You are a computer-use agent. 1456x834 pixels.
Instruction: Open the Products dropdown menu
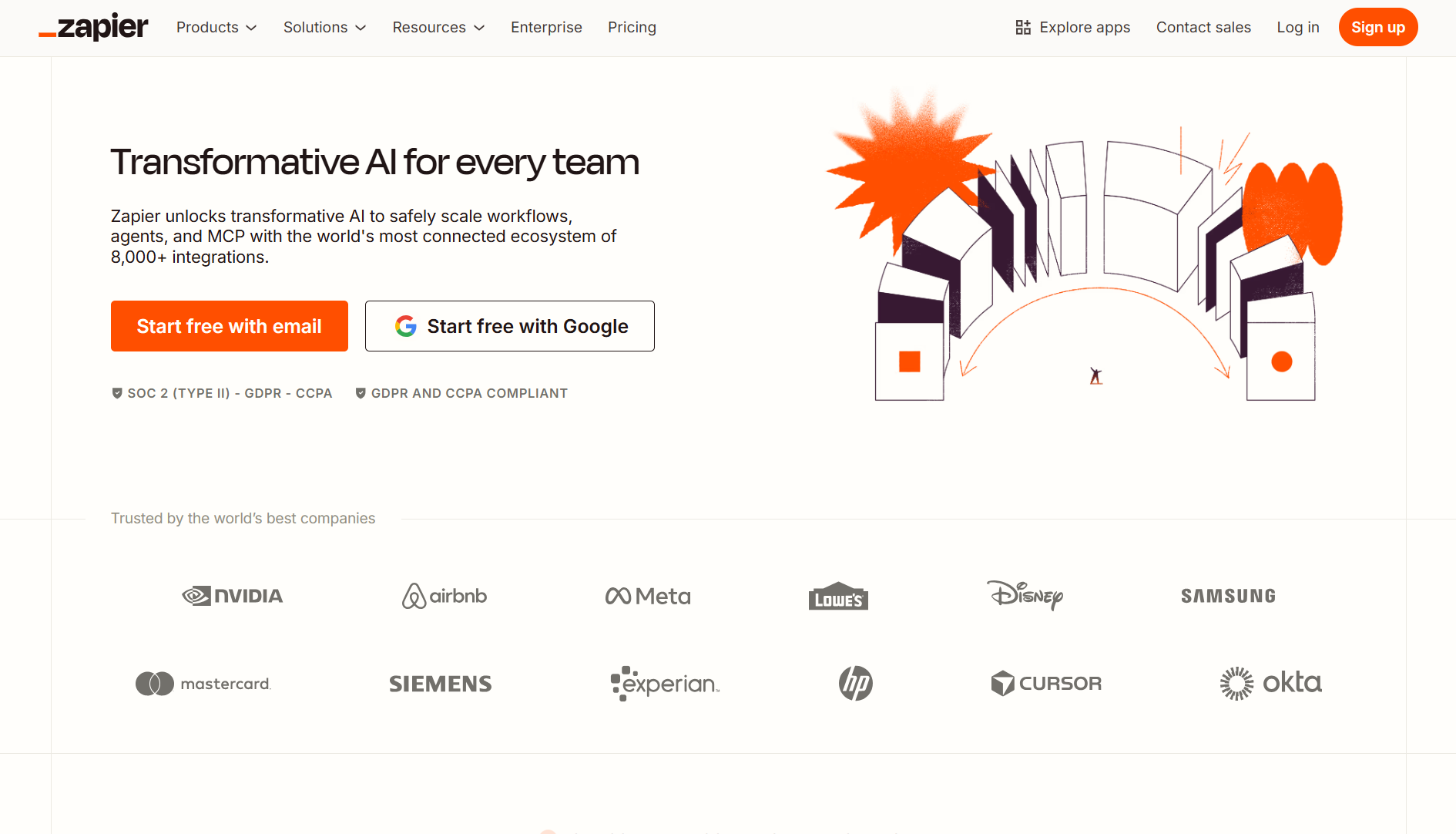(216, 28)
